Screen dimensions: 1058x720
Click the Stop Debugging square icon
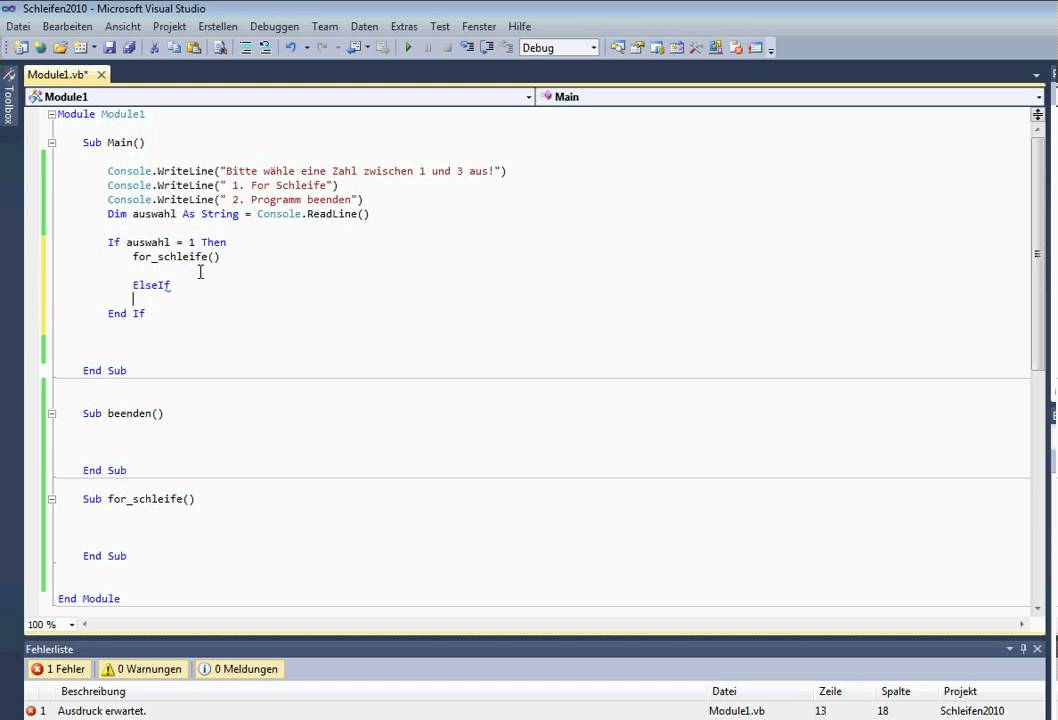point(447,48)
